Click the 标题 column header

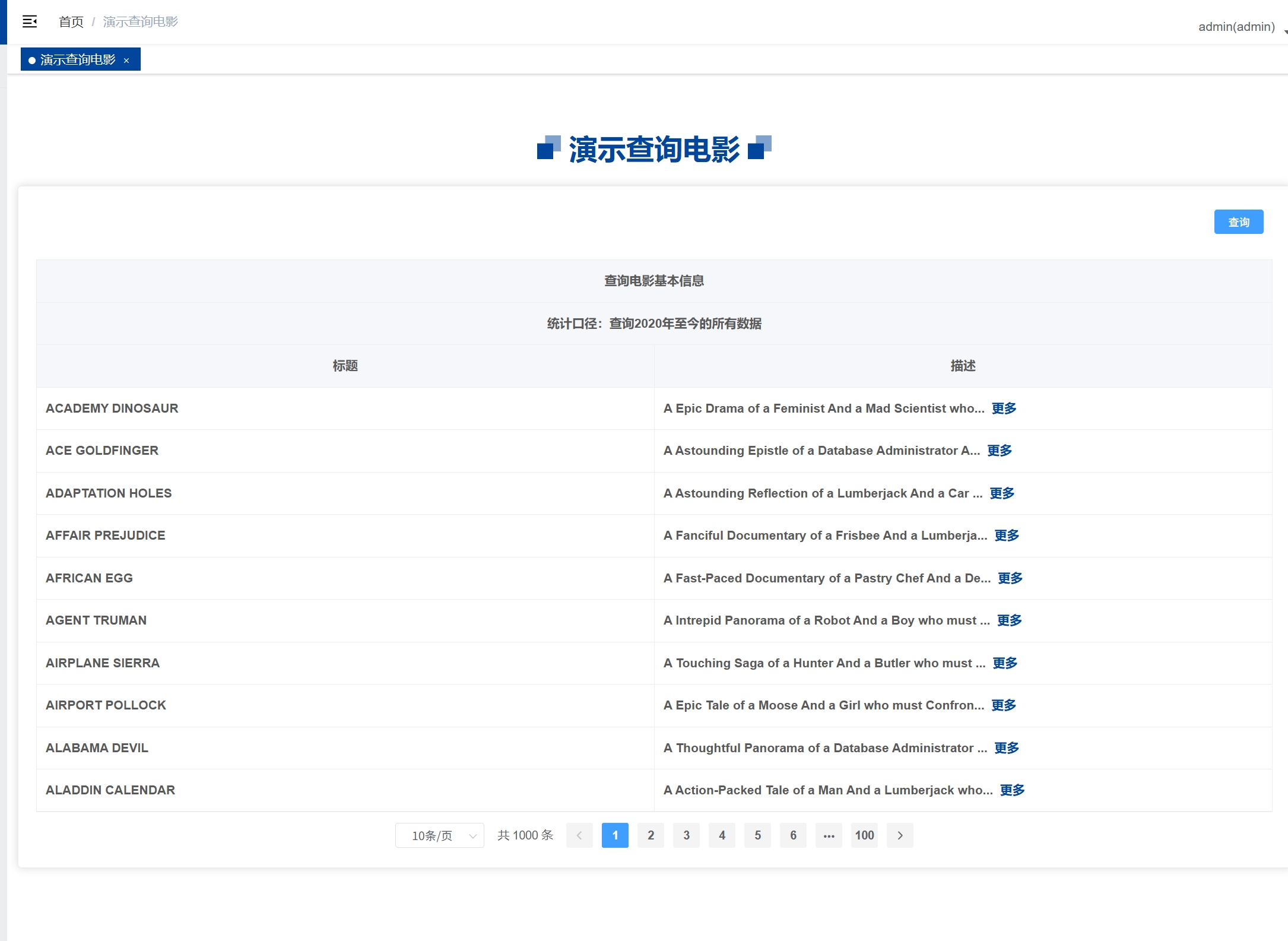tap(345, 366)
